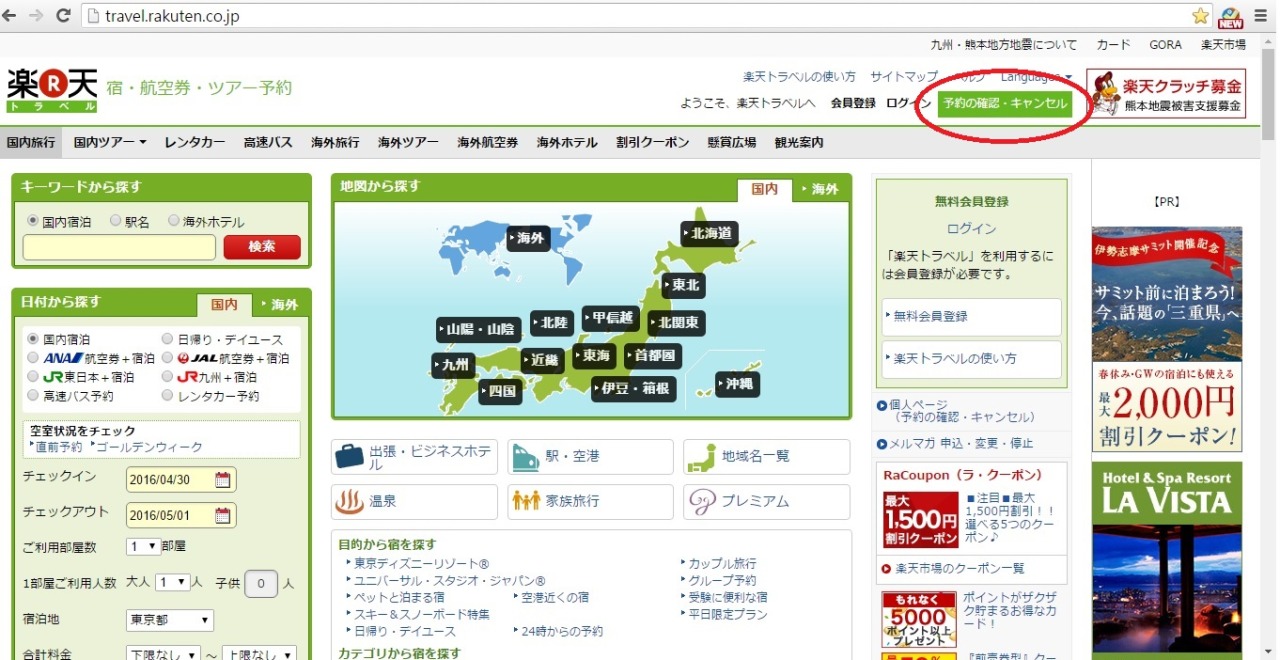The height and width of the screenshot is (660, 1280).
Task: Click the family icon for 家族旅行
Action: 526,501
